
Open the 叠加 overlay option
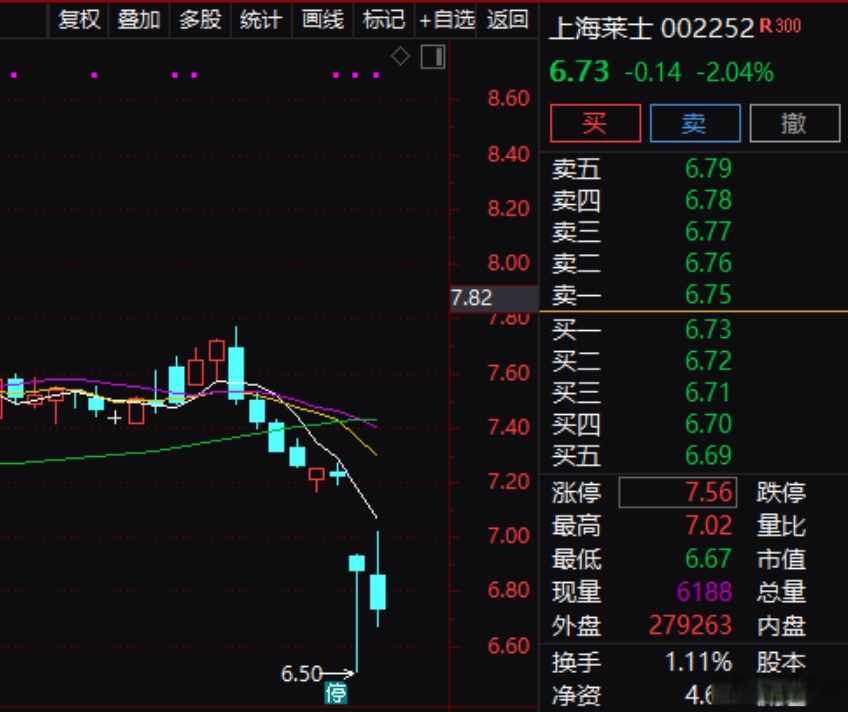coord(139,20)
